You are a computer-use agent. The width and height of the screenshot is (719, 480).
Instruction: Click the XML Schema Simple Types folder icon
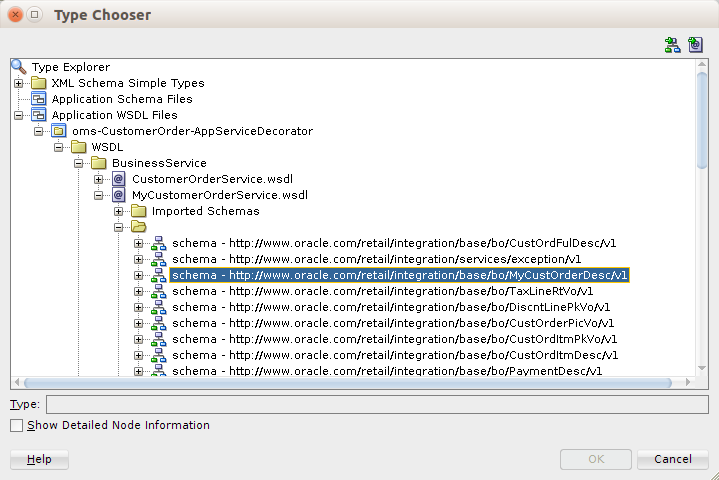[x=39, y=83]
